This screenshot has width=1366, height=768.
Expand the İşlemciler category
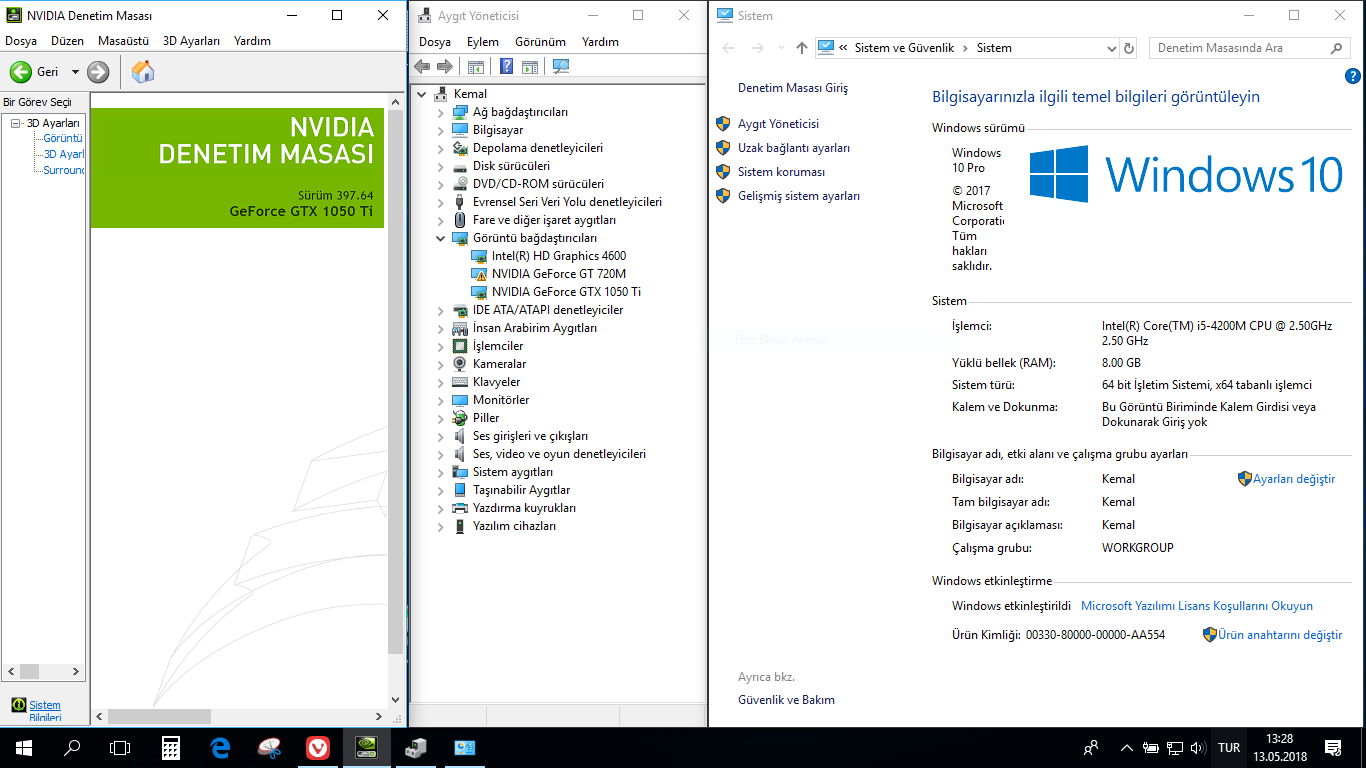point(440,346)
